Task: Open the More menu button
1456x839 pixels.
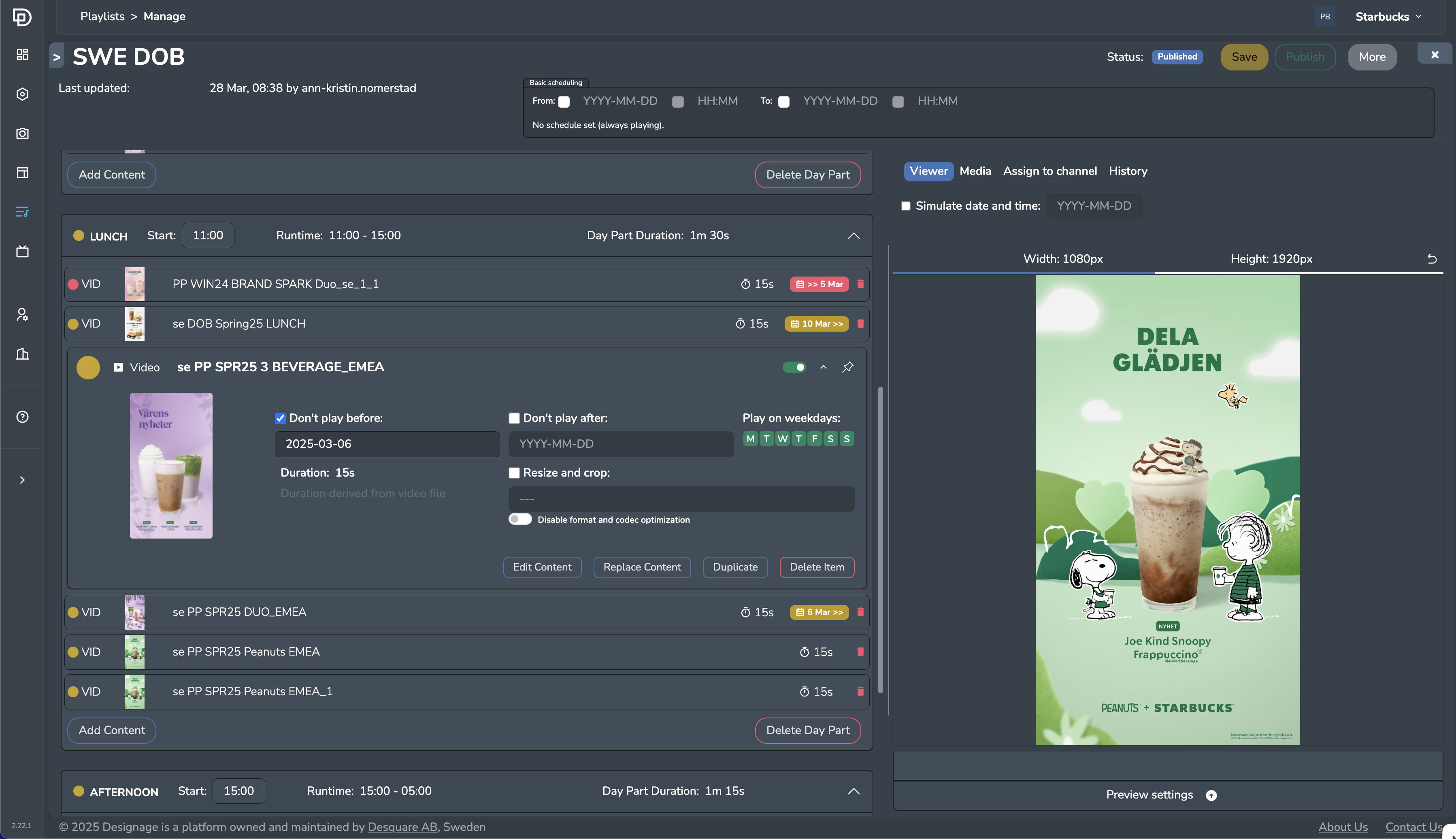Action: pos(1372,57)
